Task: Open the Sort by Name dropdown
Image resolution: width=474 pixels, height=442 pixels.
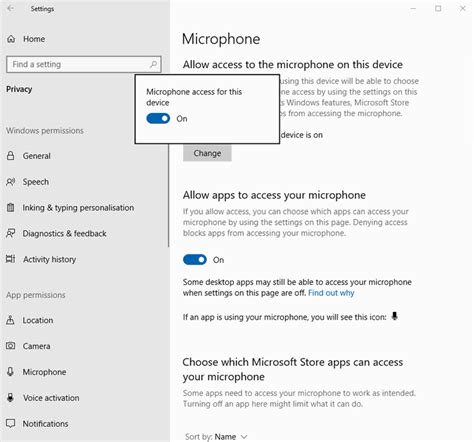Action: (216, 437)
